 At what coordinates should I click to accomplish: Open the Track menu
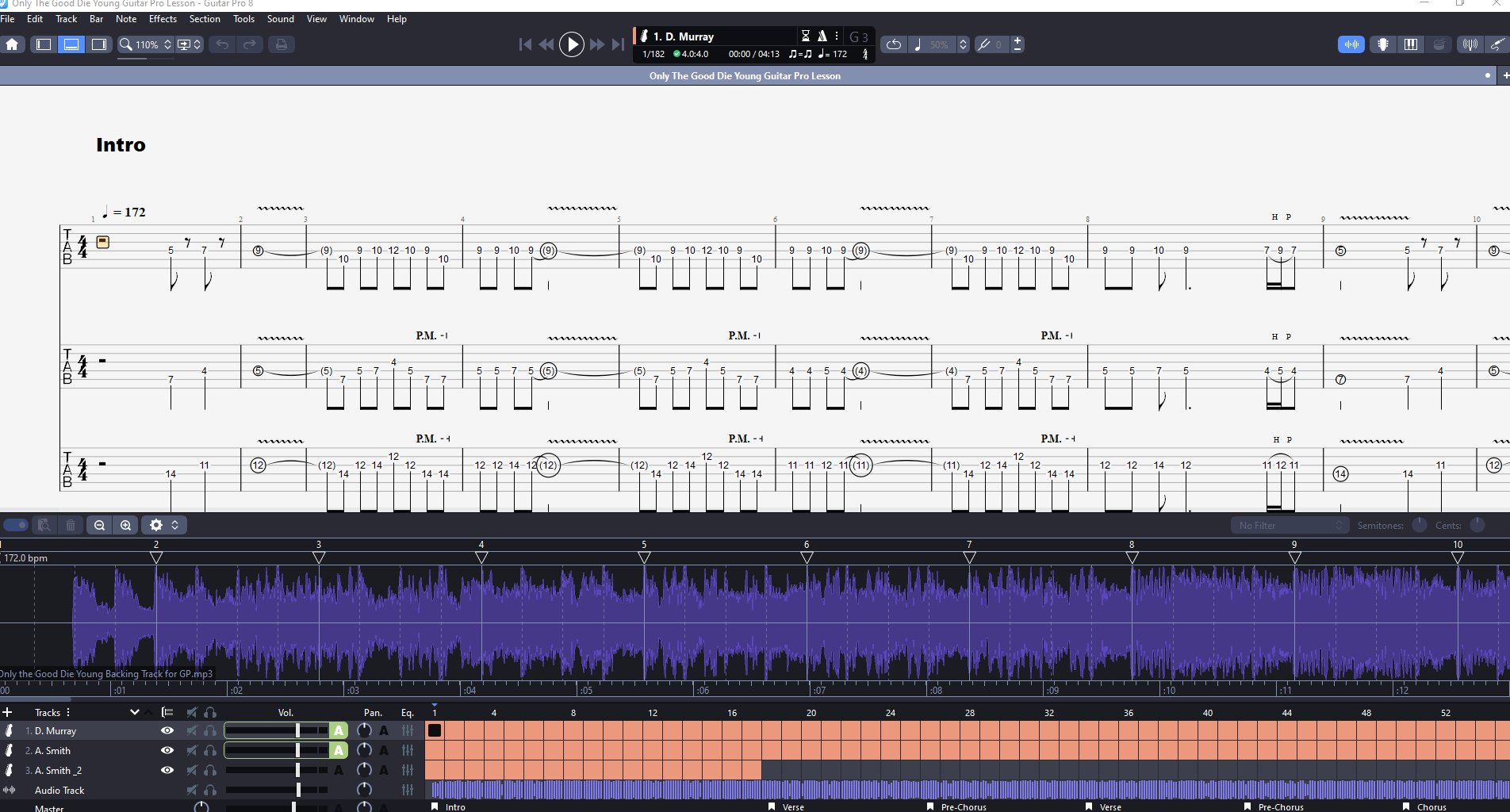point(67,19)
